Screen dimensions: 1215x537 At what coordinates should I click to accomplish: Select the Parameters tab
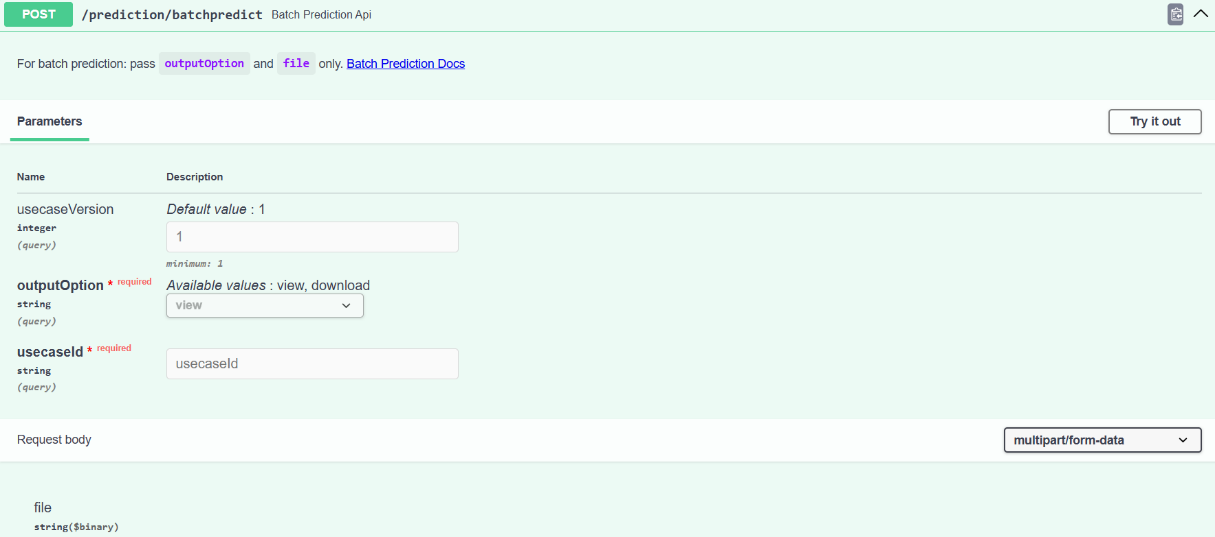click(x=50, y=121)
